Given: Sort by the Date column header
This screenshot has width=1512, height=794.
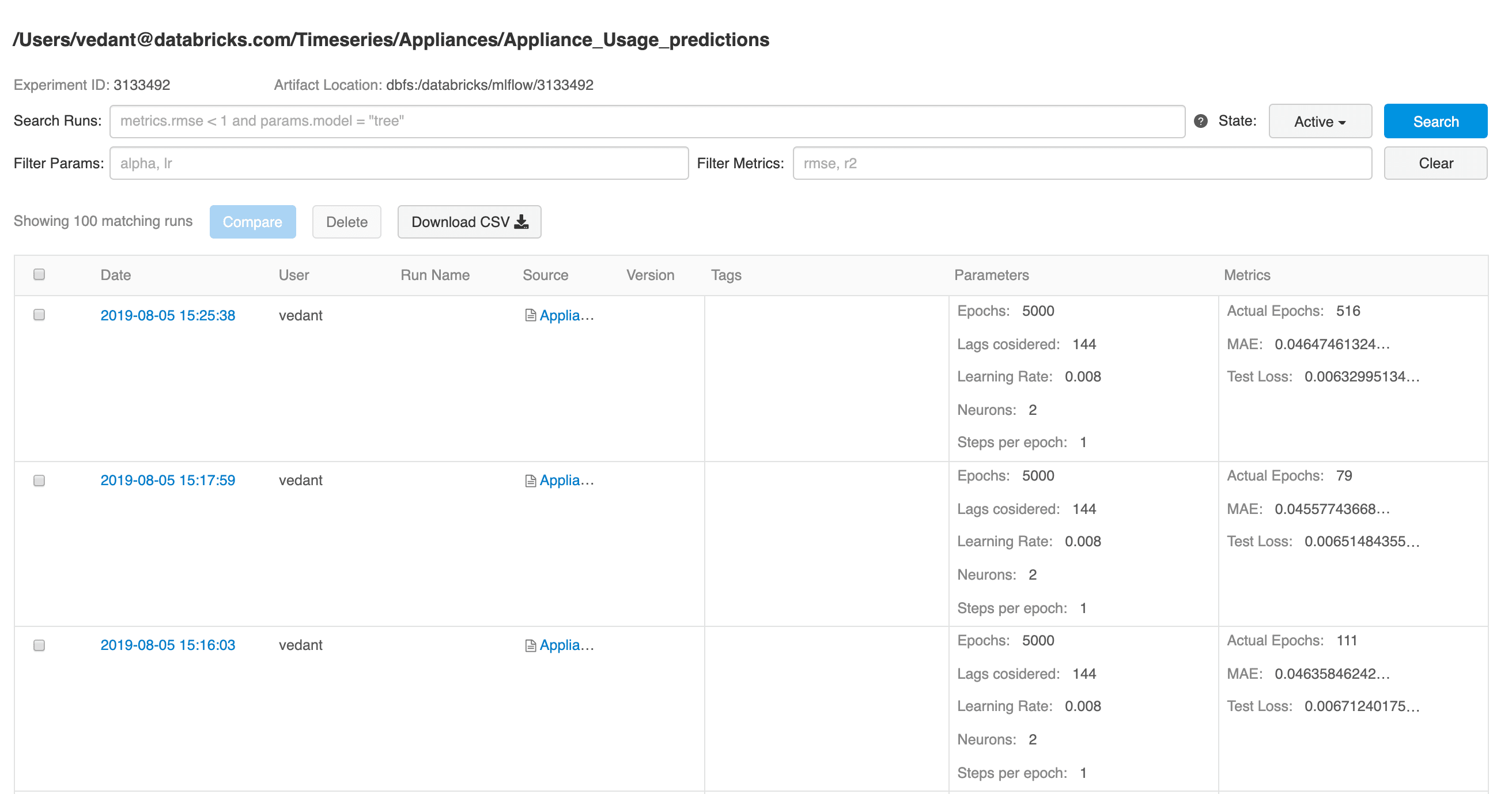Looking at the screenshot, I should (116, 275).
